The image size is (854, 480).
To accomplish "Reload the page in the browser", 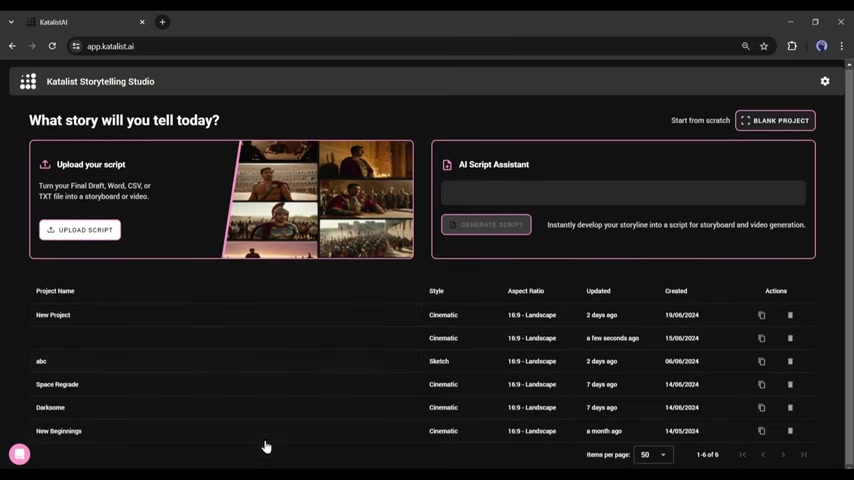I will pos(52,46).
